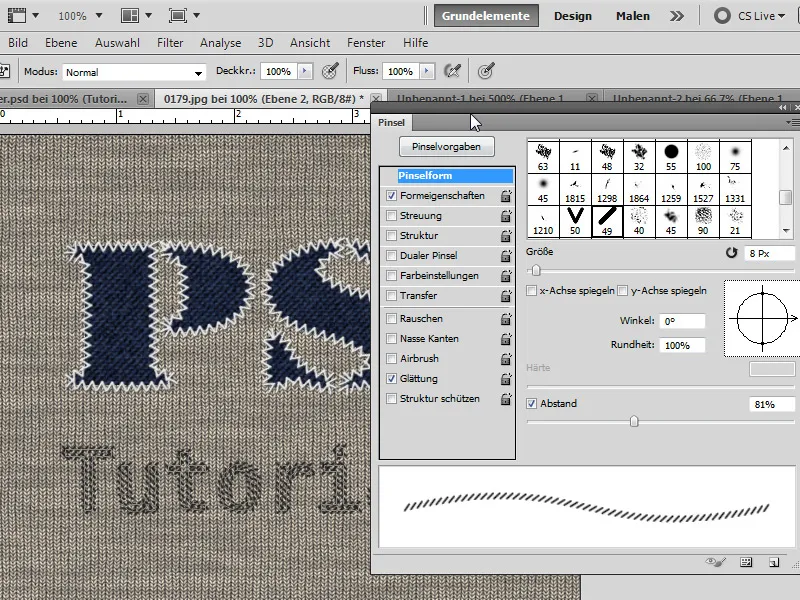Enable the Streuung checkbox

click(391, 215)
